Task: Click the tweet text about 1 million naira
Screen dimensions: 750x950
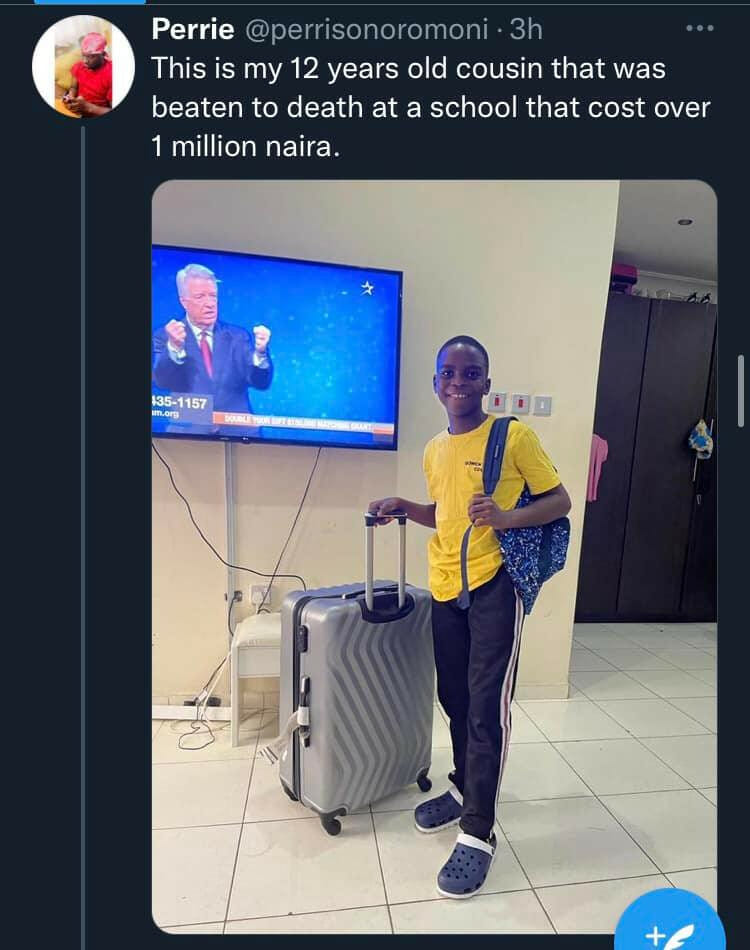Action: tap(430, 107)
